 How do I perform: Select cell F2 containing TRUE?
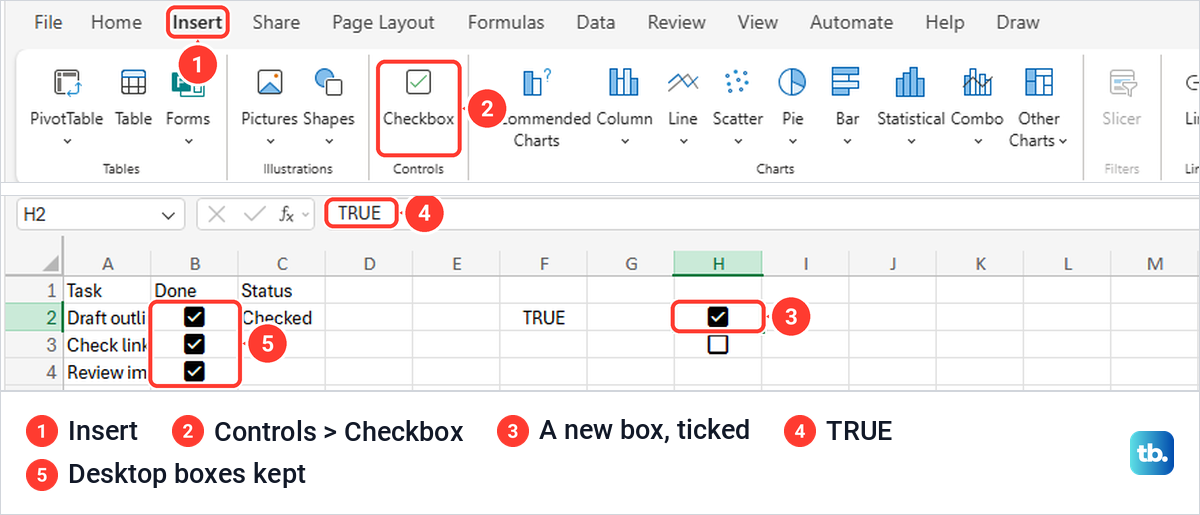[x=543, y=318]
